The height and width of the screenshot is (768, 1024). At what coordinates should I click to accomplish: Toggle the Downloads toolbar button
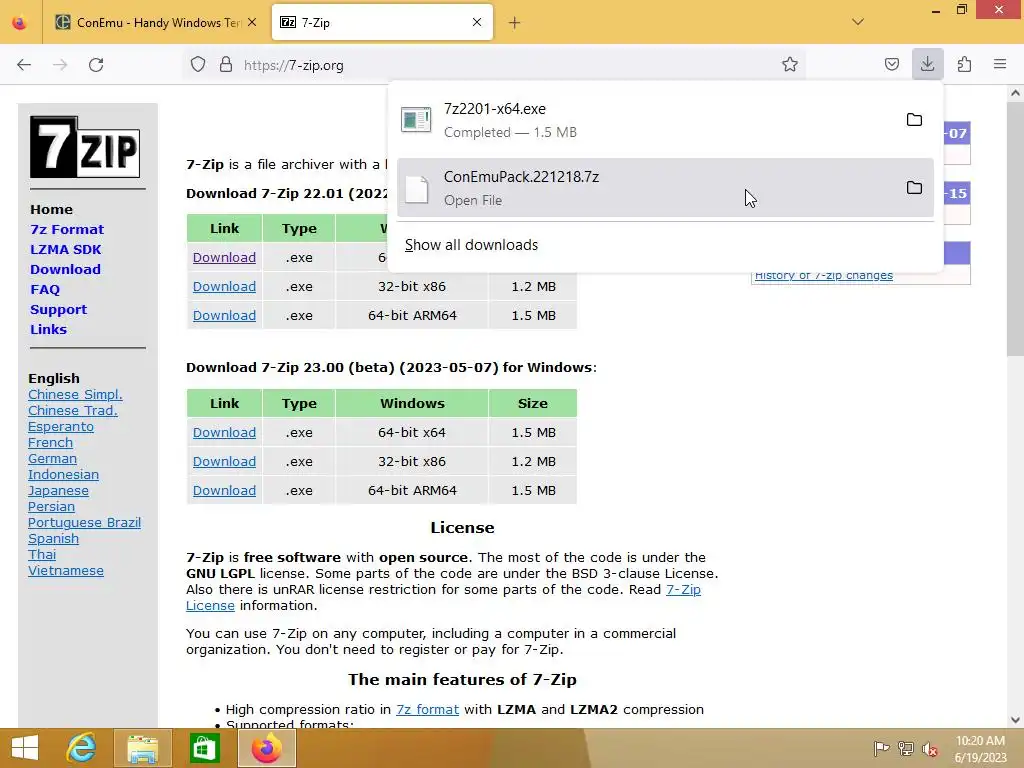pos(927,64)
